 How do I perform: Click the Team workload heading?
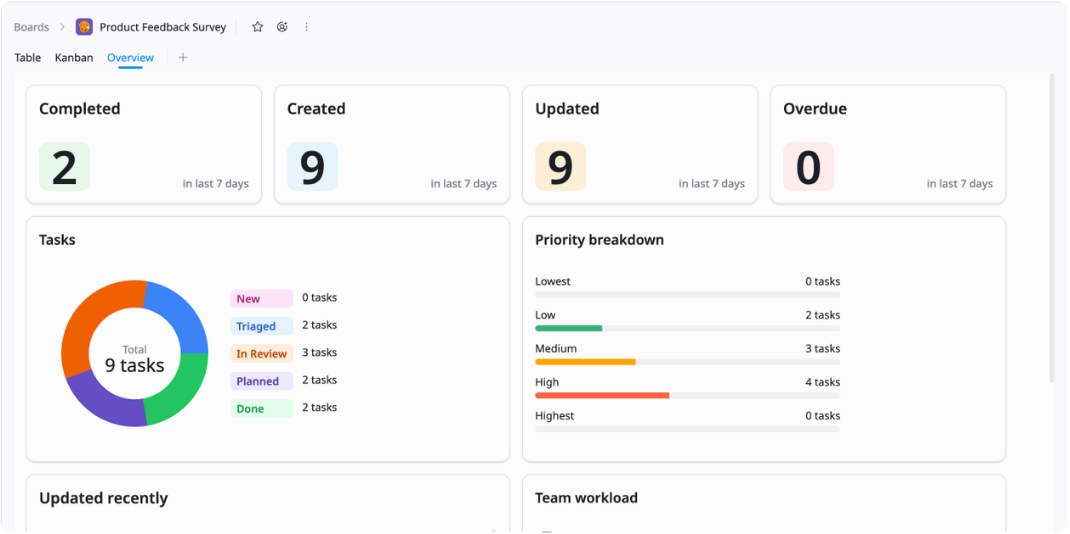click(x=586, y=498)
